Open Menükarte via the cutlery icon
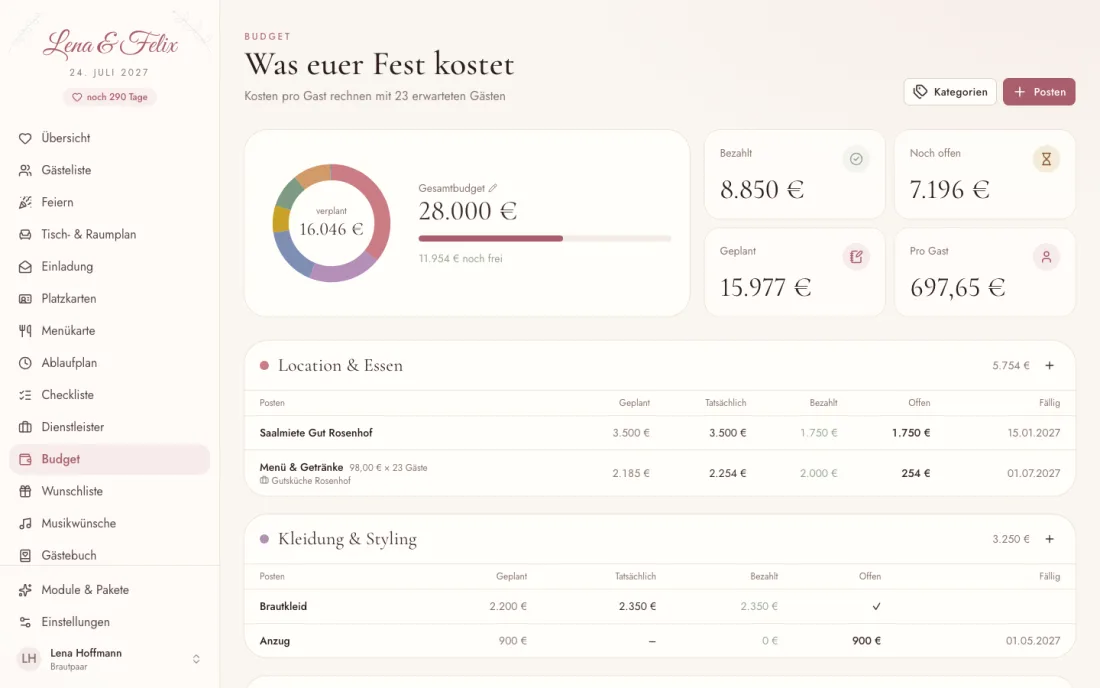The image size is (1100, 688). pos(25,330)
